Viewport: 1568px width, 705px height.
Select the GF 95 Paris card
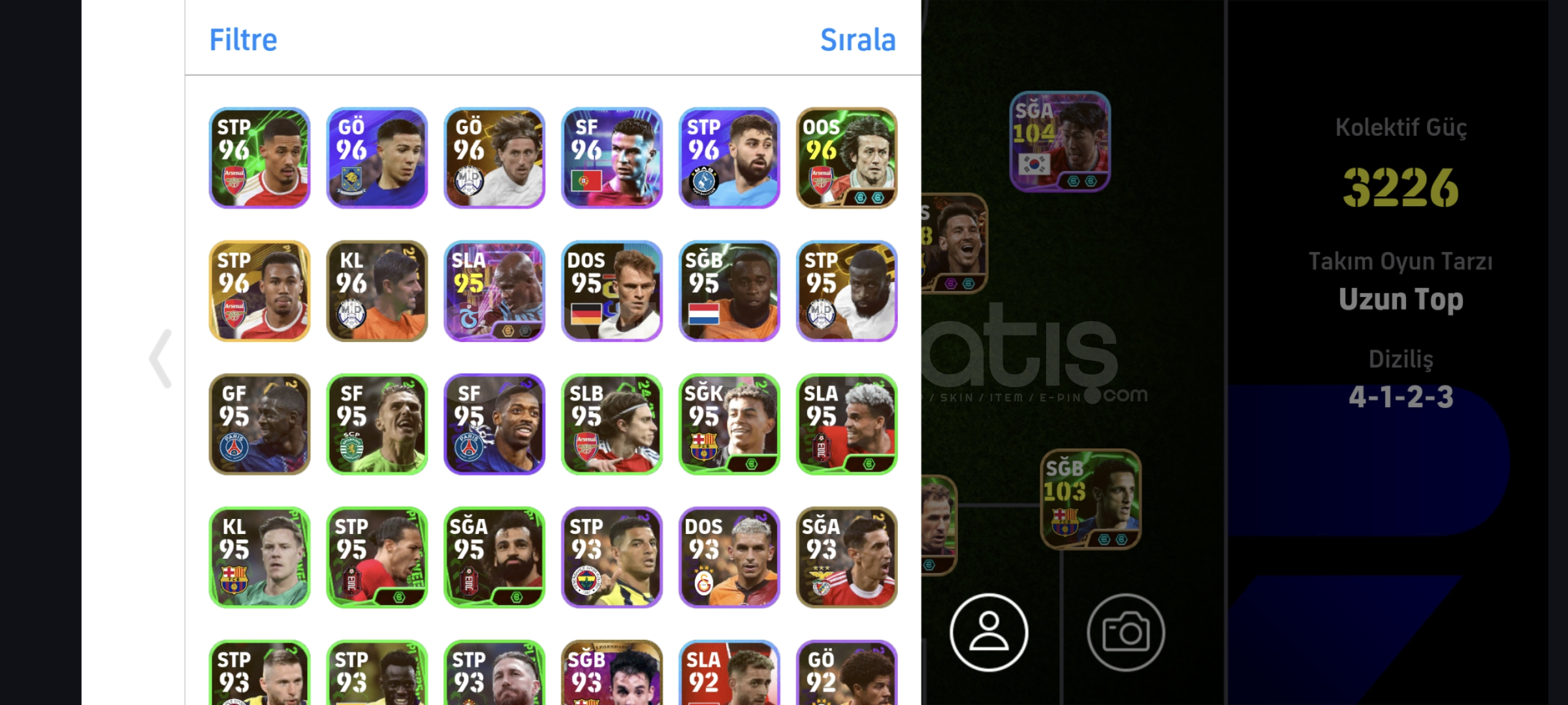pyautogui.click(x=259, y=424)
